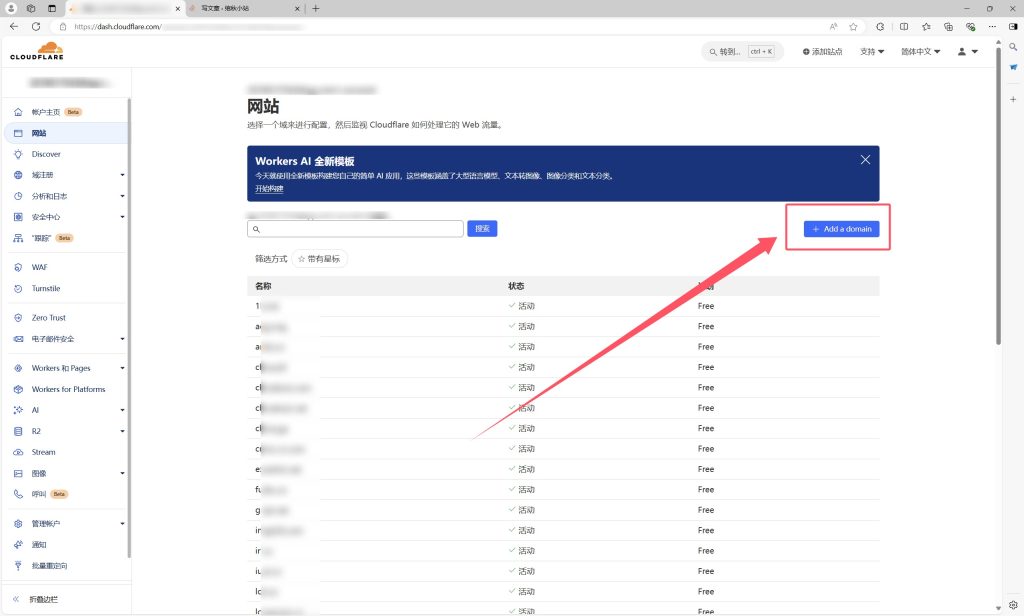The width and height of the screenshot is (1024, 616).
Task: Click 分析和日志 pie chart icon
Action: tap(18, 196)
